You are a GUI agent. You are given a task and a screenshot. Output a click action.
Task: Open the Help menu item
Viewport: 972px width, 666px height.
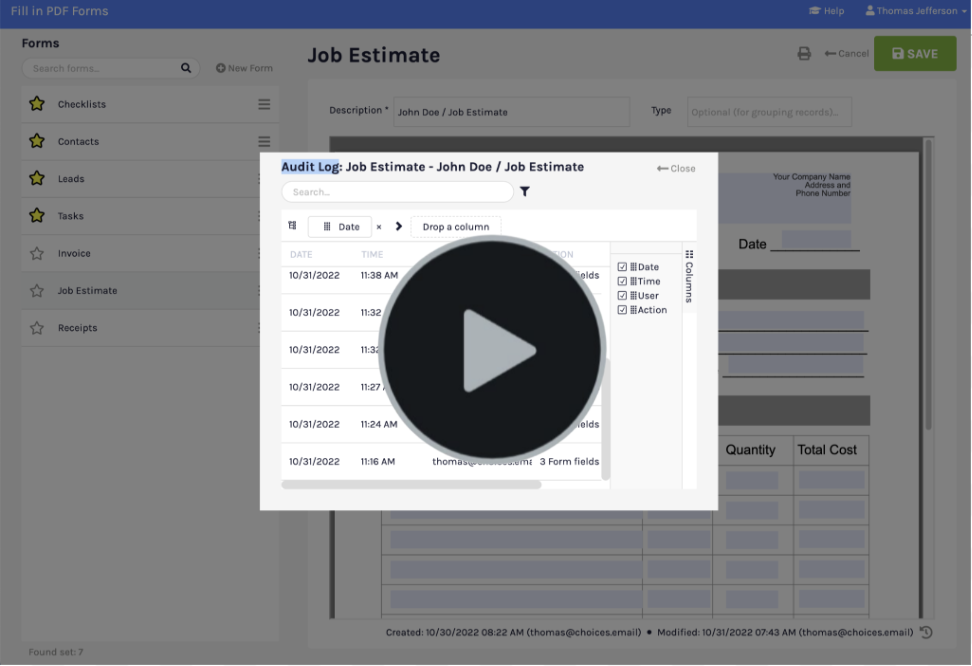[x=826, y=11]
